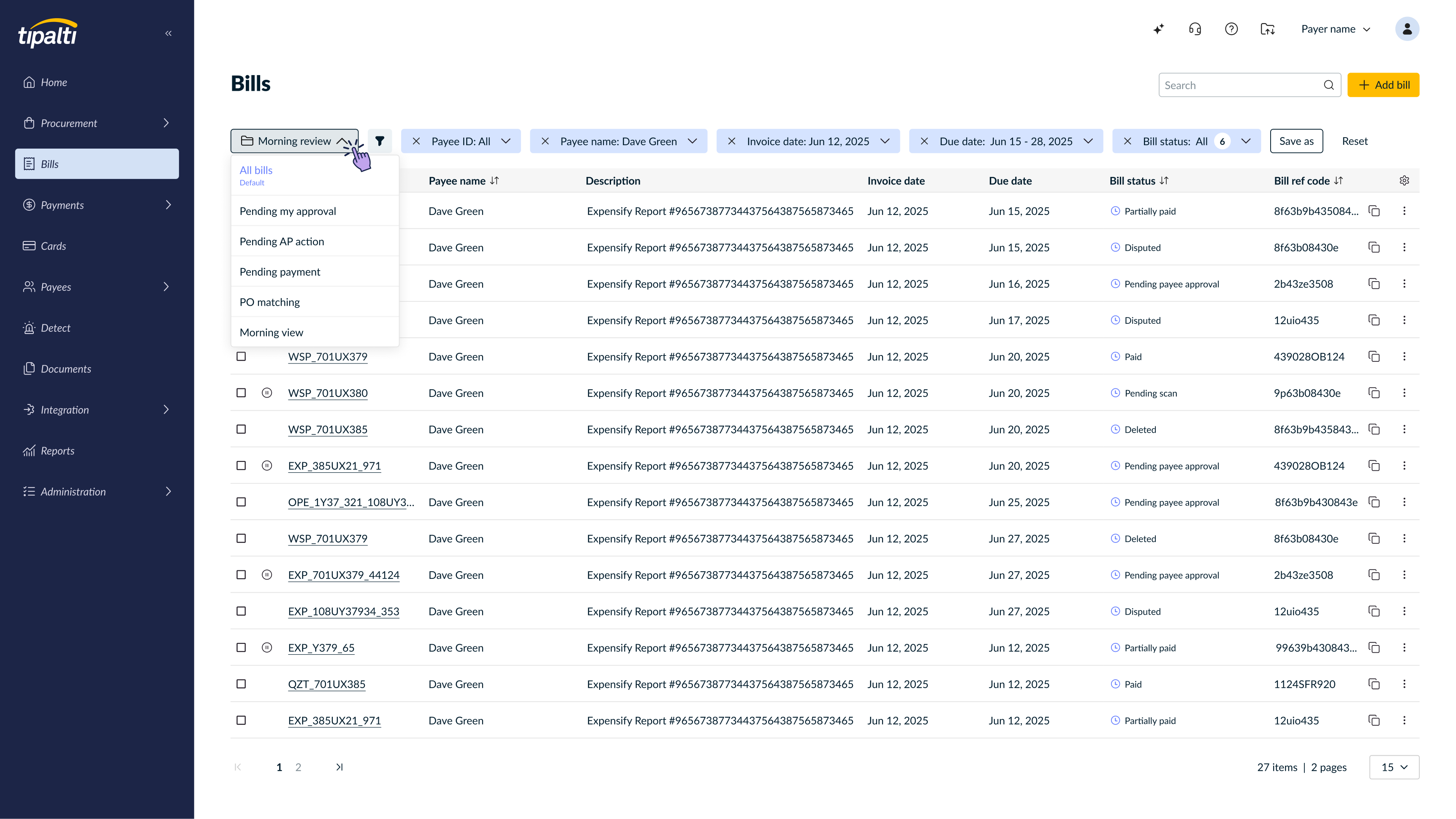
Task: Collapse the sidebar with double-chevron icon
Action: point(168,33)
